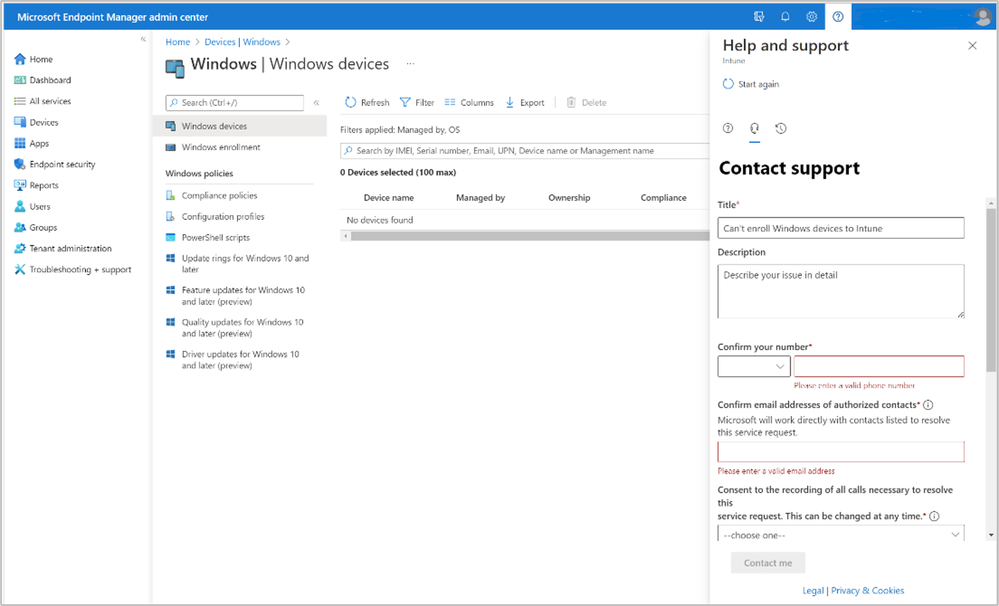Open the Columns chooser
This screenshot has height=606, width=999.
pos(469,103)
